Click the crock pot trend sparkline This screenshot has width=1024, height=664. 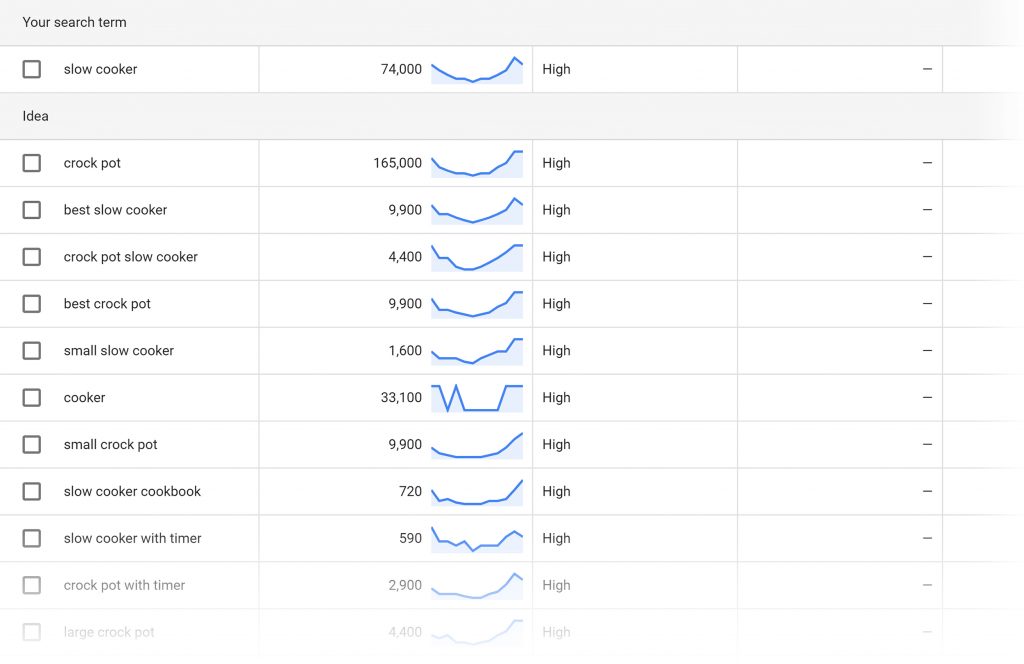[477, 164]
